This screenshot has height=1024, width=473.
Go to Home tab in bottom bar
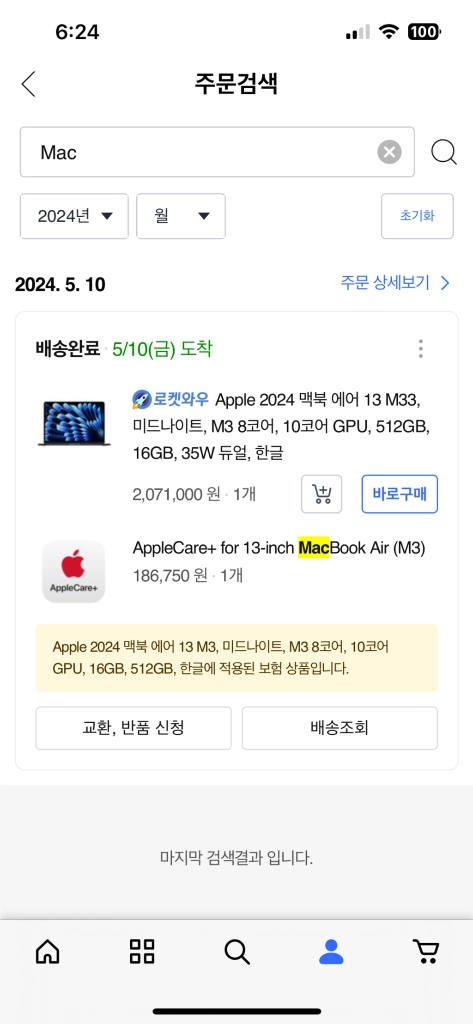click(47, 952)
